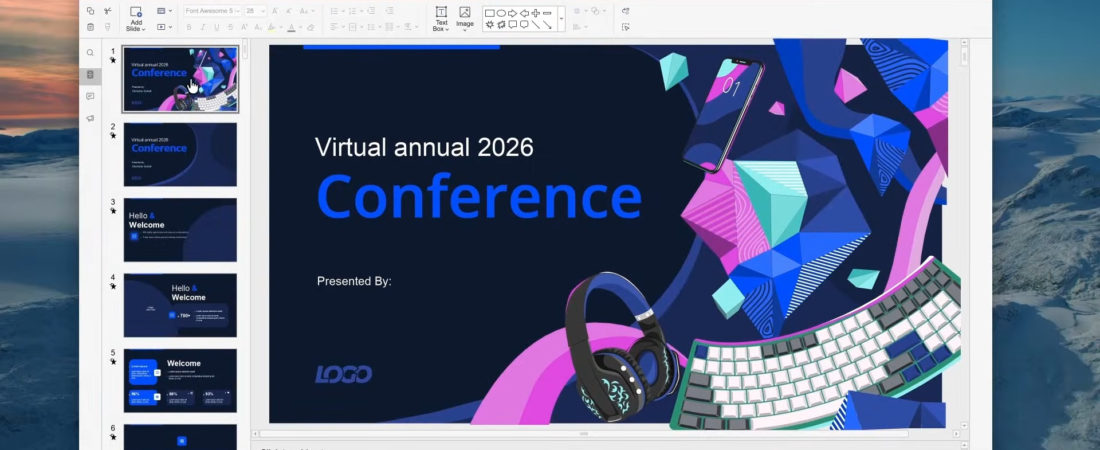Toggle Italic formatting
The height and width of the screenshot is (450, 1100).
[x=203, y=27]
